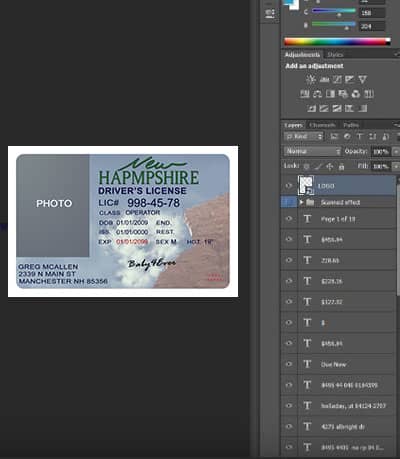Add an Invert adjustment layer
This screenshot has height=459, width=400.
click(311, 108)
